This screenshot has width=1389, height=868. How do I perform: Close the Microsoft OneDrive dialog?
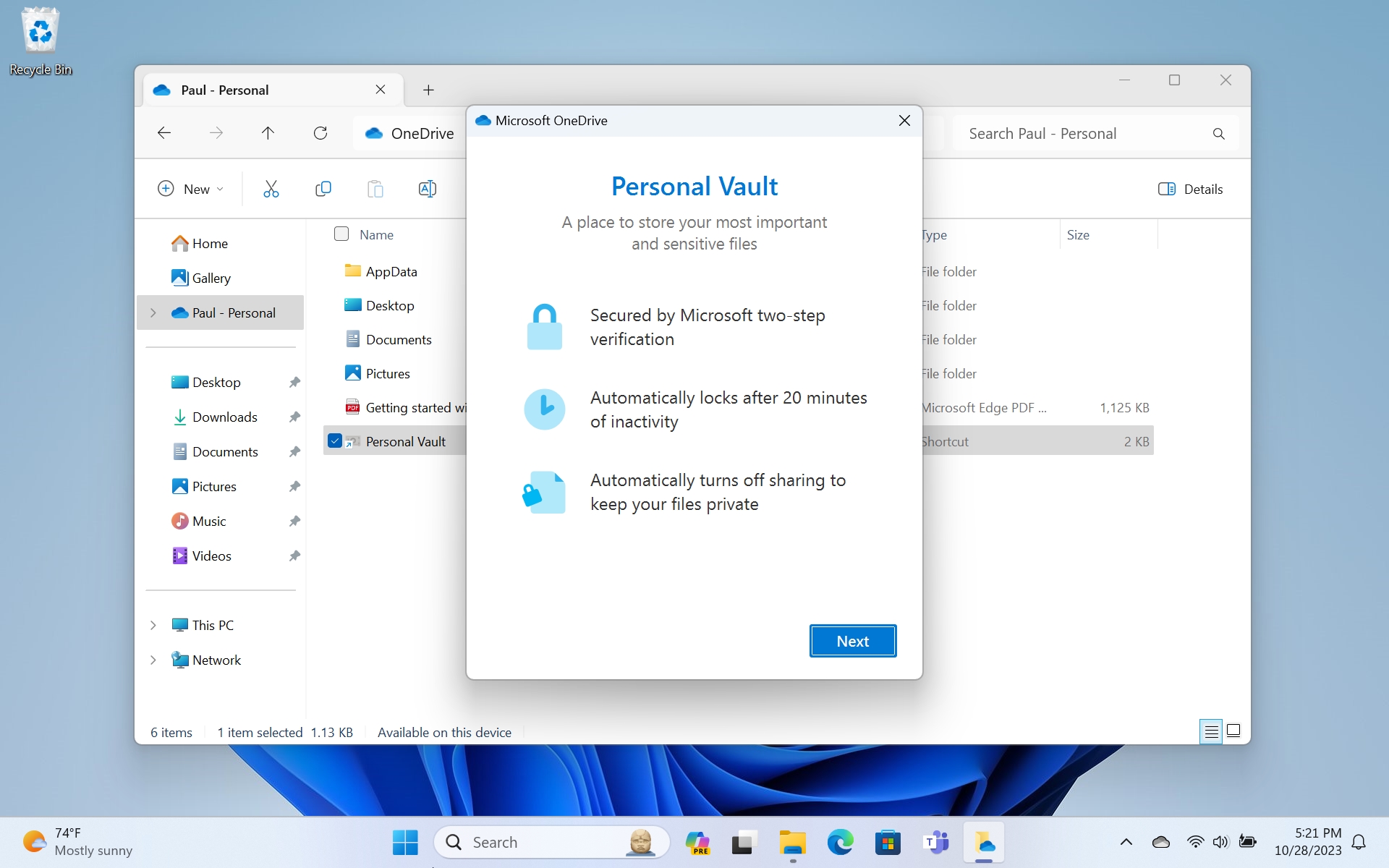(x=904, y=121)
